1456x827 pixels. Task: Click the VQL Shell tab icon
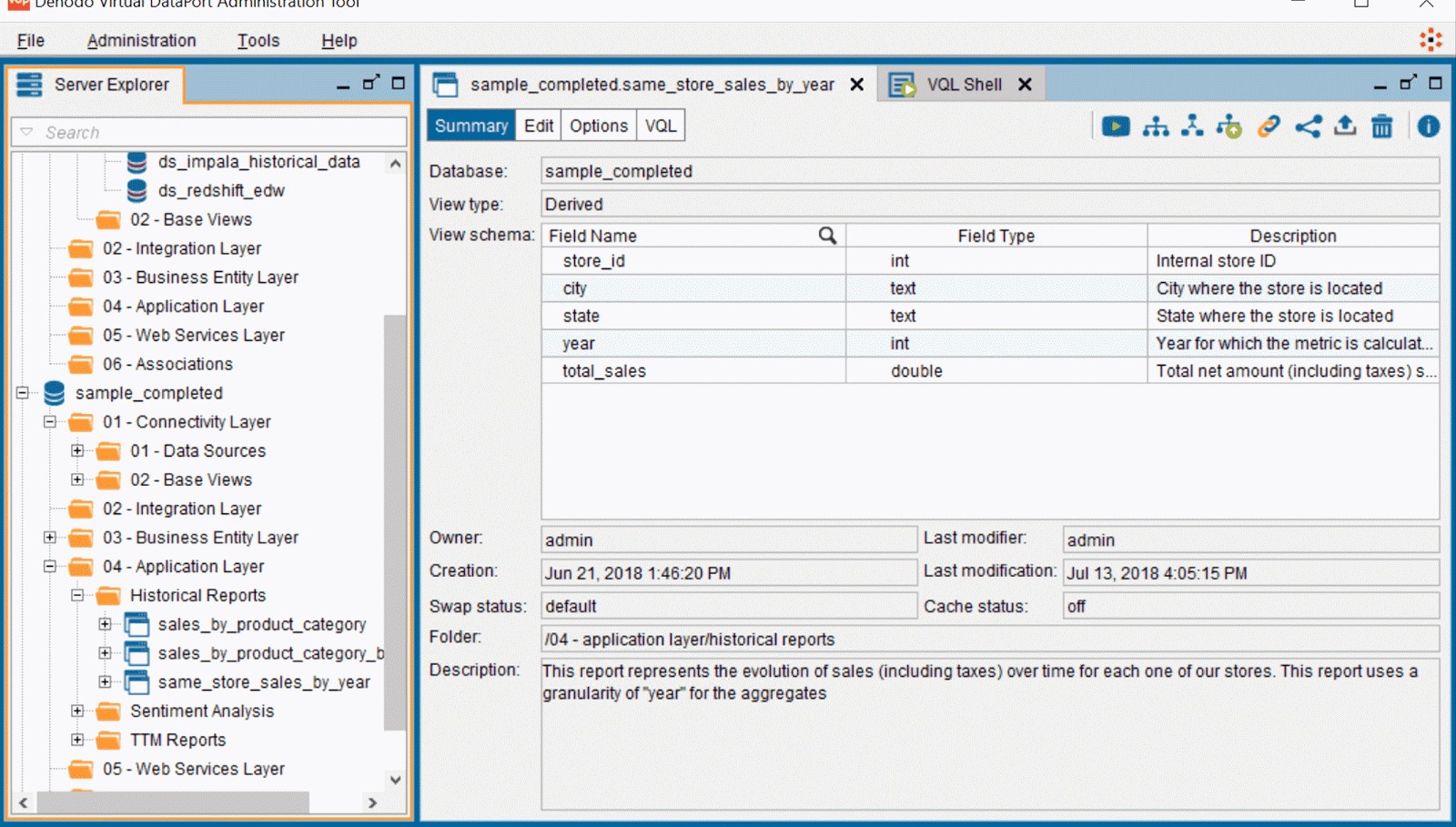point(902,85)
